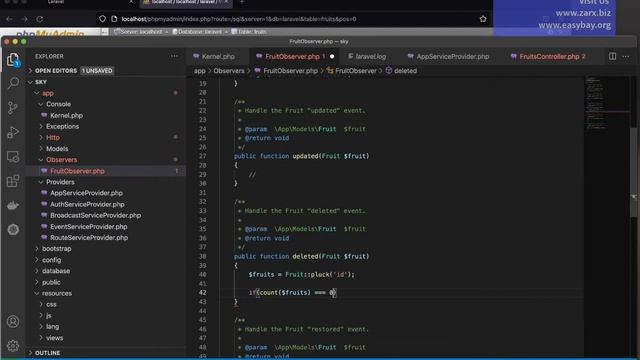The width and height of the screenshot is (640, 360).
Task: Click the browser Forward arrow
Action: [x=24, y=19]
